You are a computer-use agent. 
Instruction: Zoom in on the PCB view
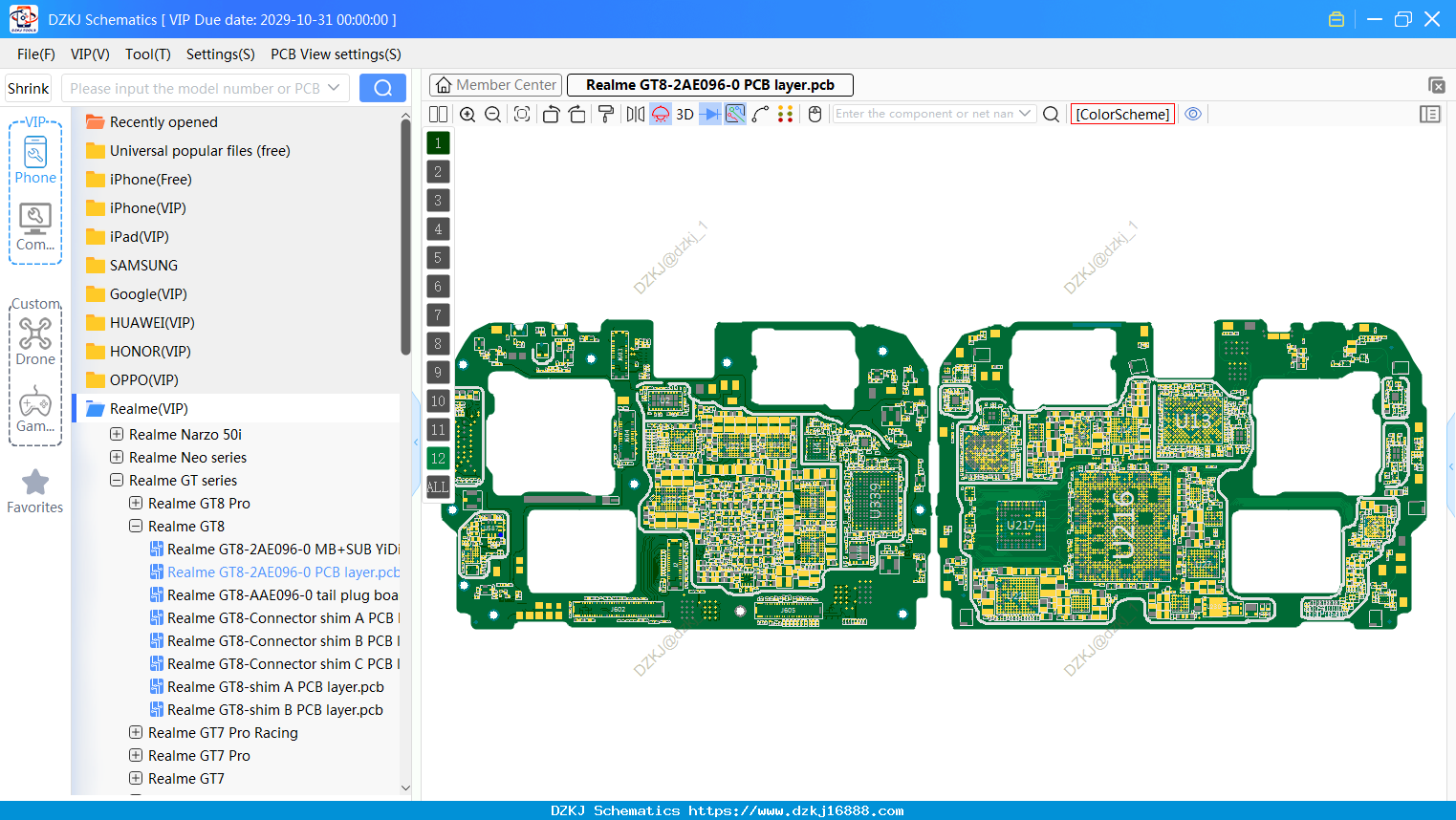[467, 115]
